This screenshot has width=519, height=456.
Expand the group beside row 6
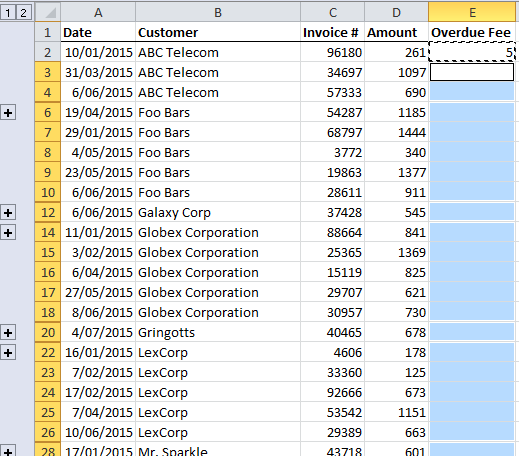click(x=8, y=113)
